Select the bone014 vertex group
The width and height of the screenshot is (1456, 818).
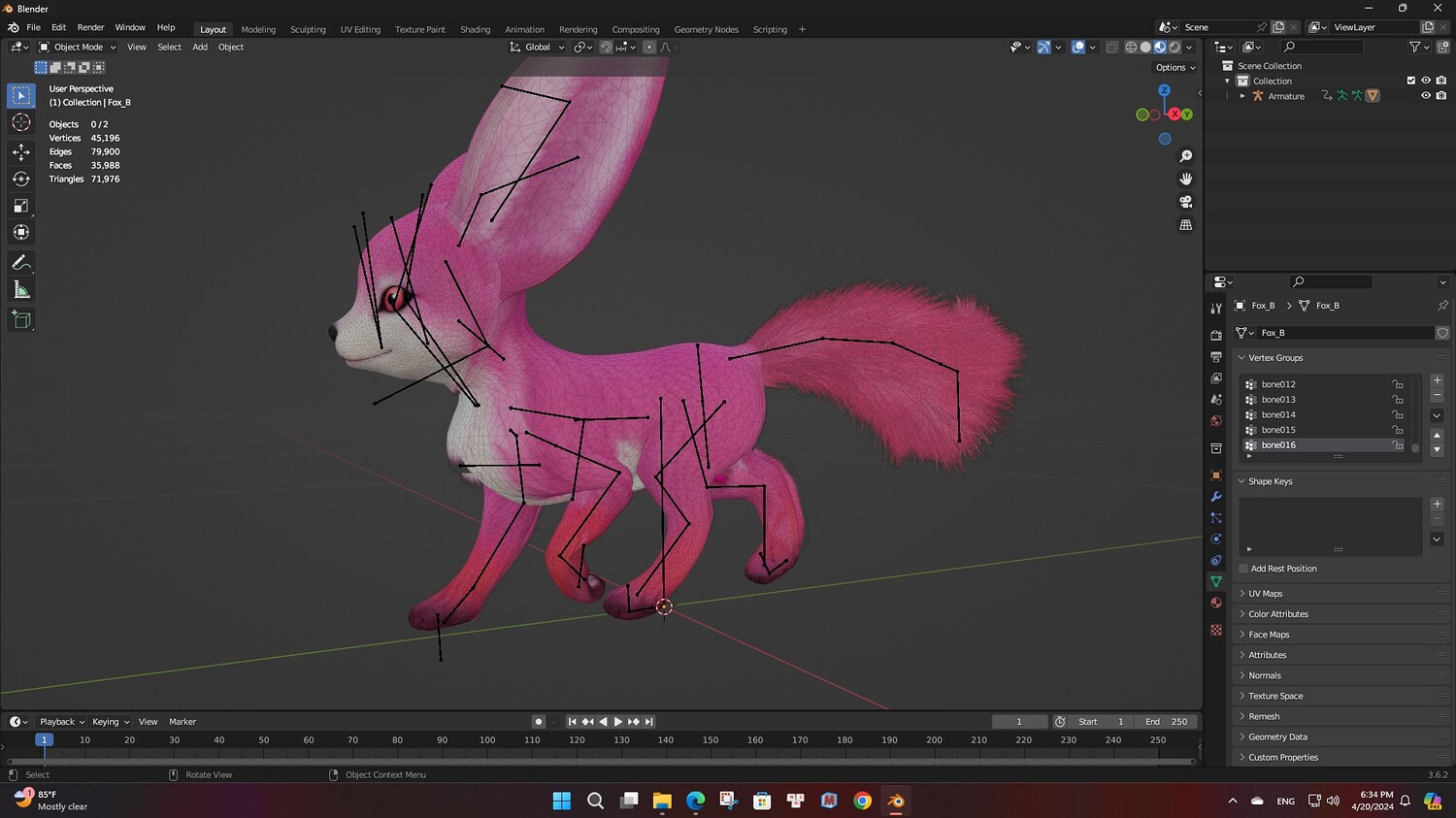[x=1324, y=414]
